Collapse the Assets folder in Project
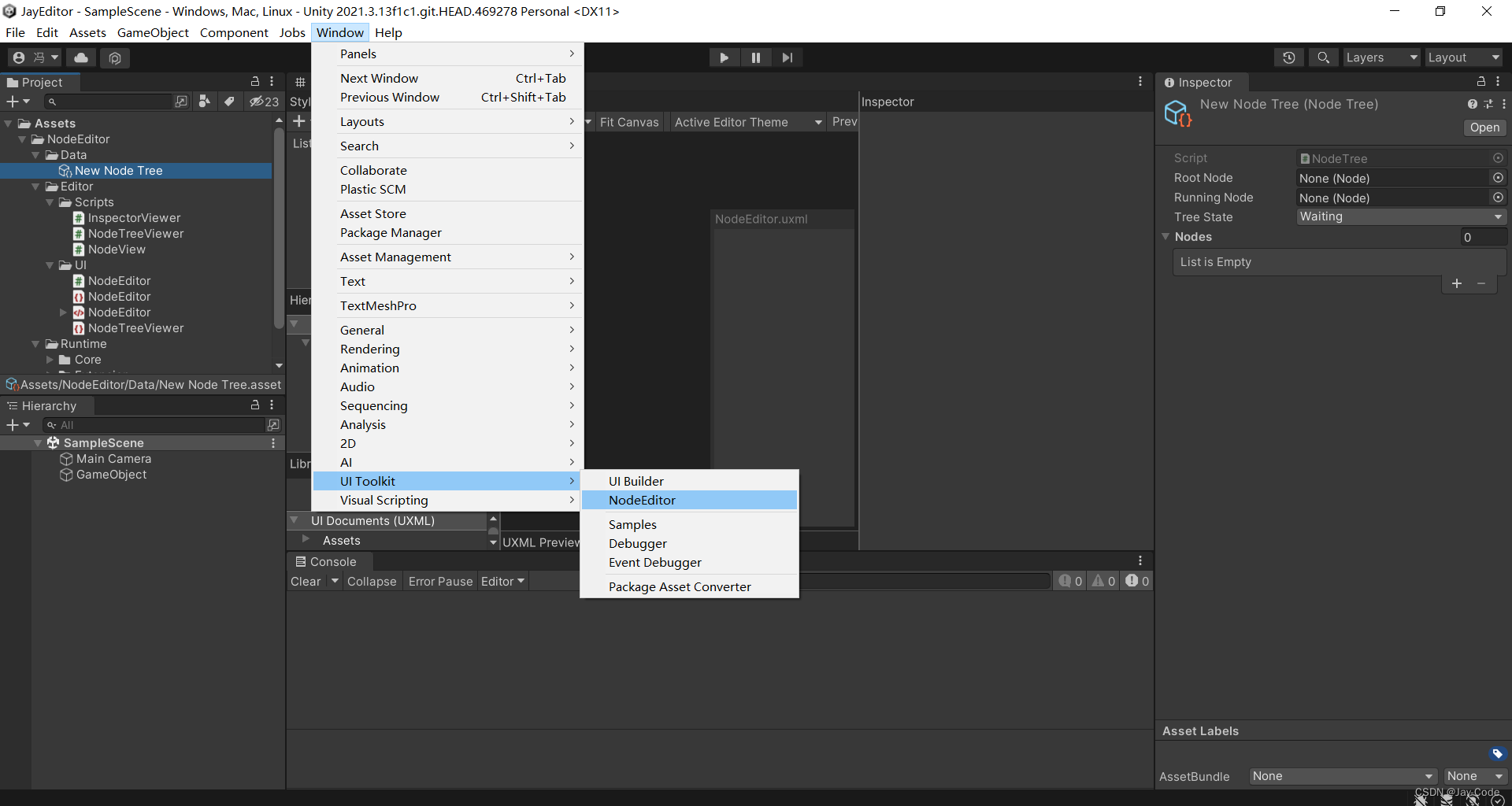 tap(8, 124)
